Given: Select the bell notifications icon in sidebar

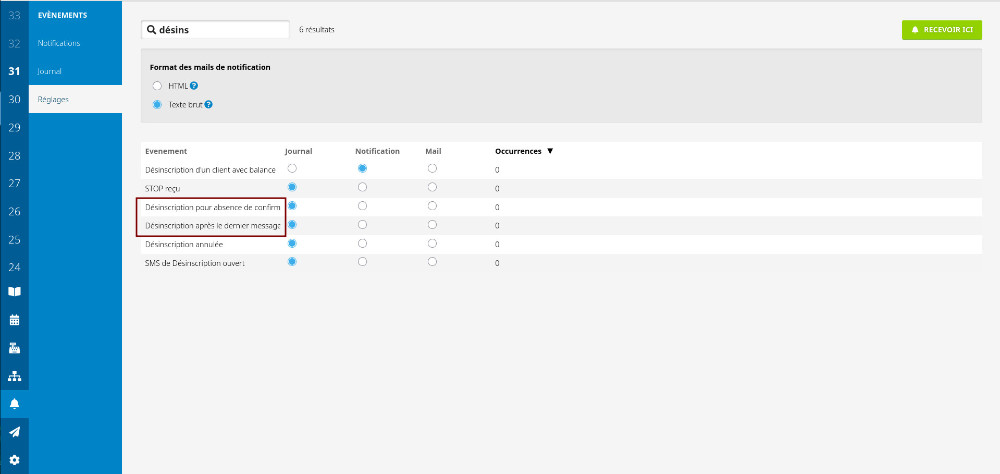Looking at the screenshot, I should pyautogui.click(x=14, y=404).
